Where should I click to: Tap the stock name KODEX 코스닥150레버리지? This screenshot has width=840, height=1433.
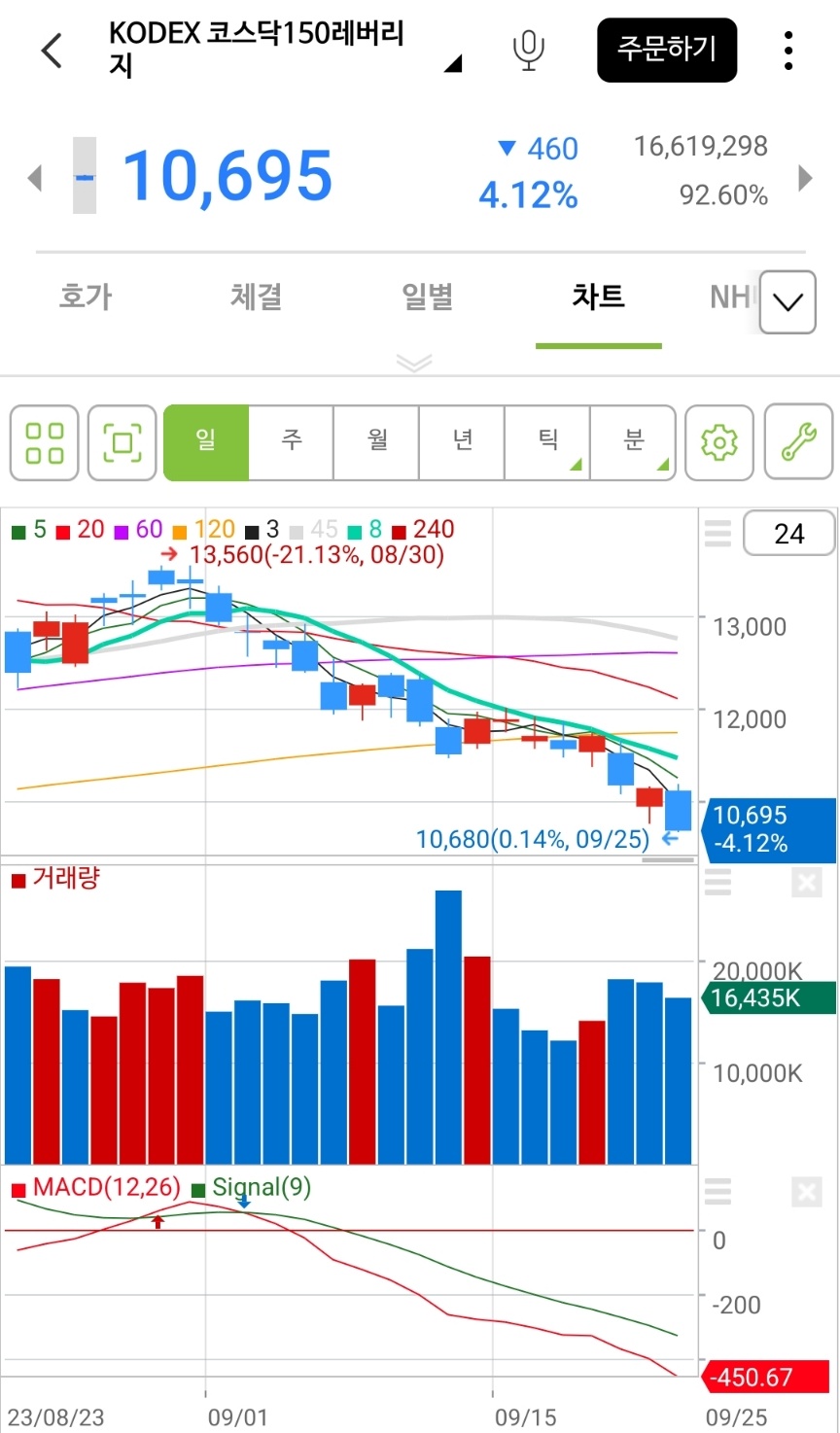tap(257, 50)
